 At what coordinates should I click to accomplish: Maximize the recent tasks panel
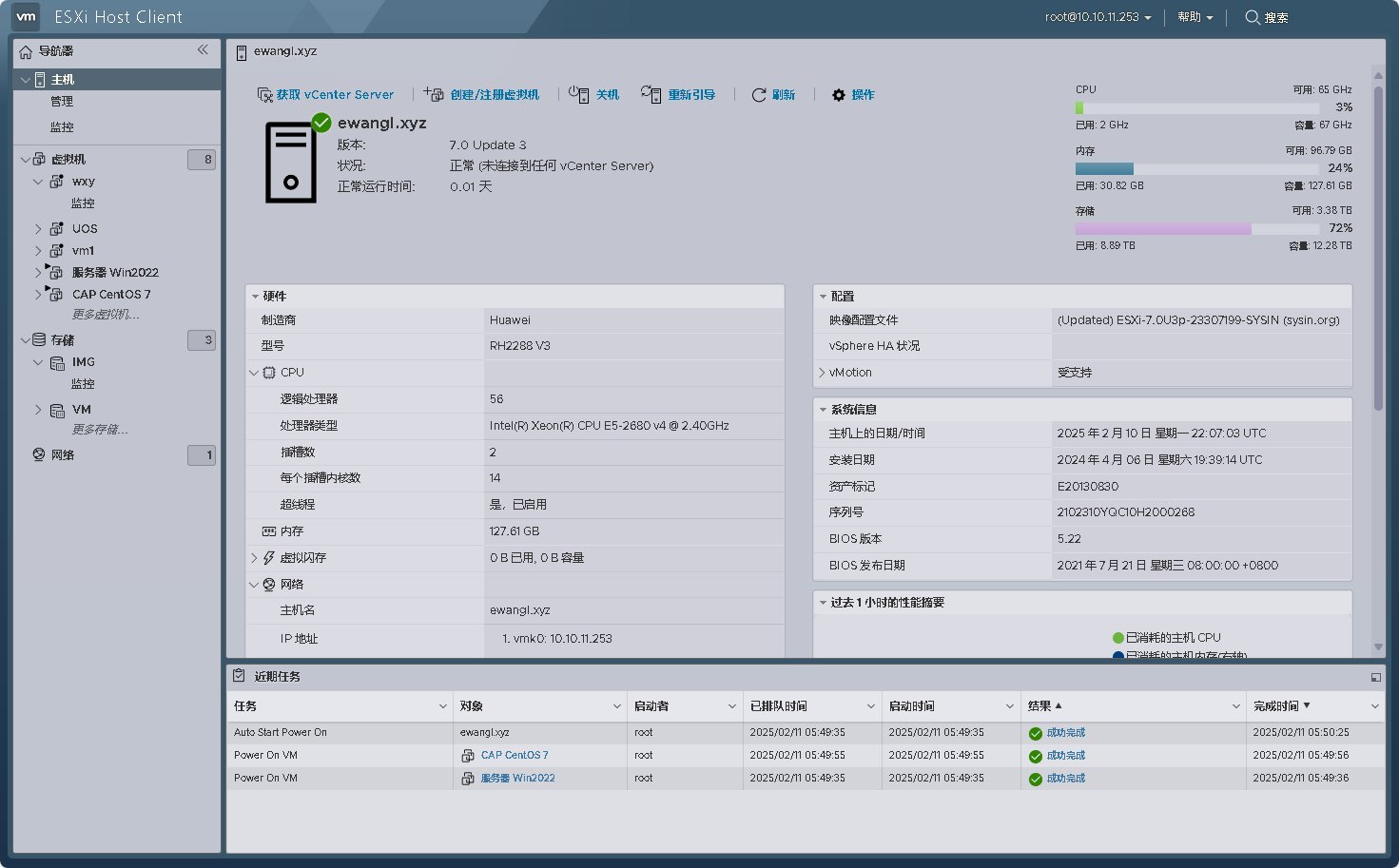point(1375,677)
